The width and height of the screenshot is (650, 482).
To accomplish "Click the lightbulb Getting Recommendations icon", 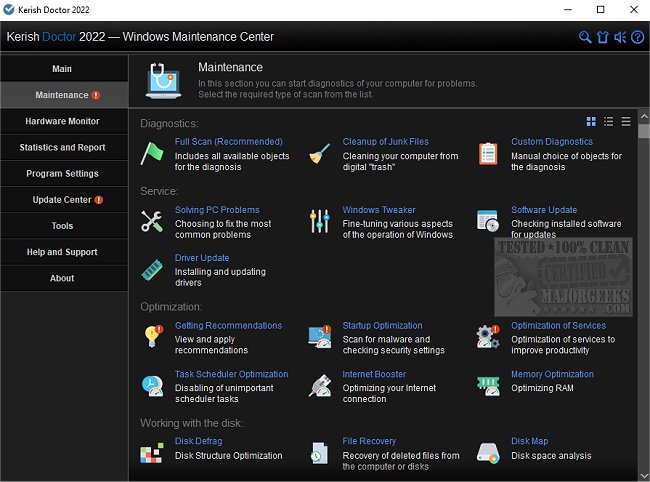I will pos(153,337).
